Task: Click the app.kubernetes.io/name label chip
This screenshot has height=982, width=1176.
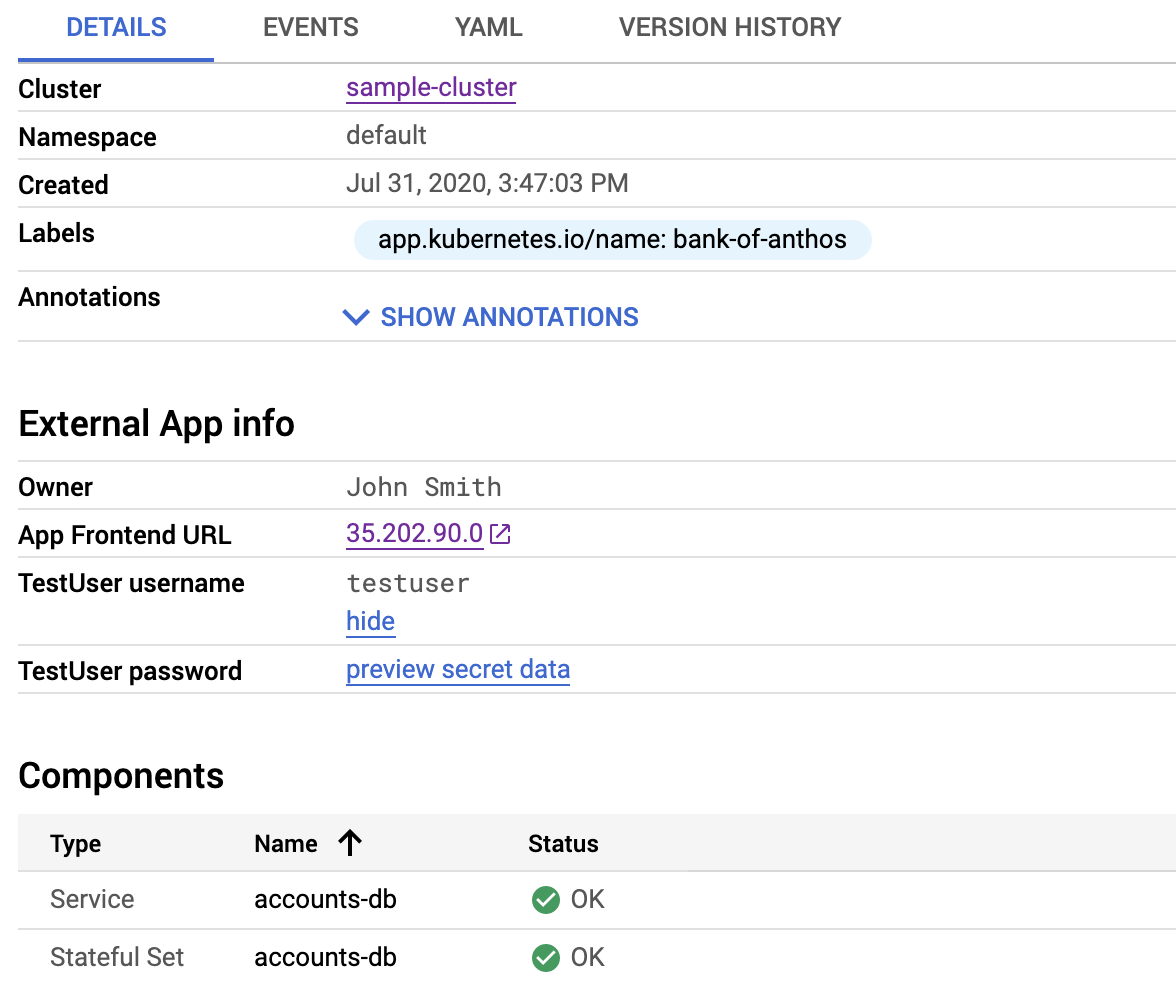Action: click(613, 240)
